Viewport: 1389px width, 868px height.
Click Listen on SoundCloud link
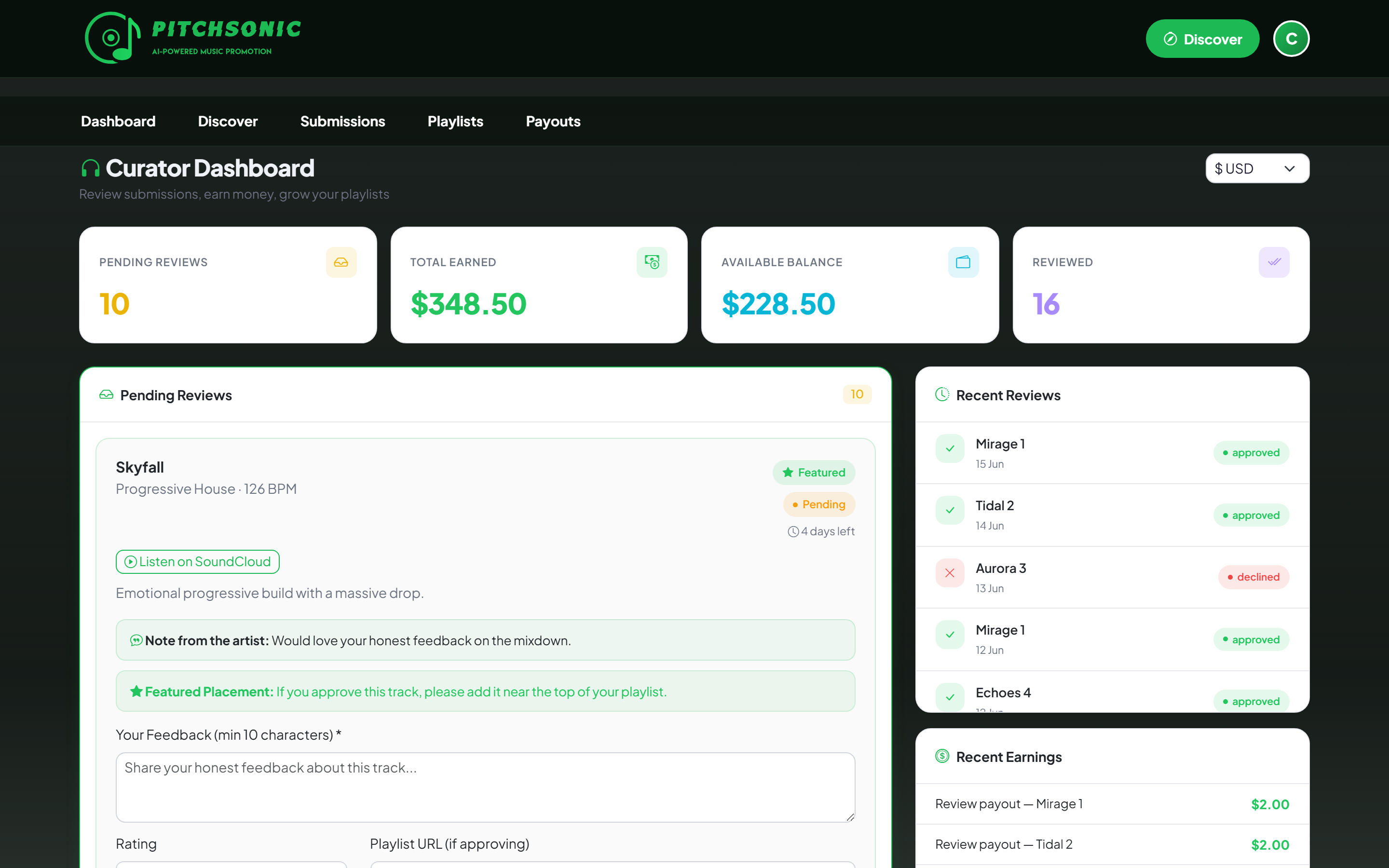(x=197, y=562)
